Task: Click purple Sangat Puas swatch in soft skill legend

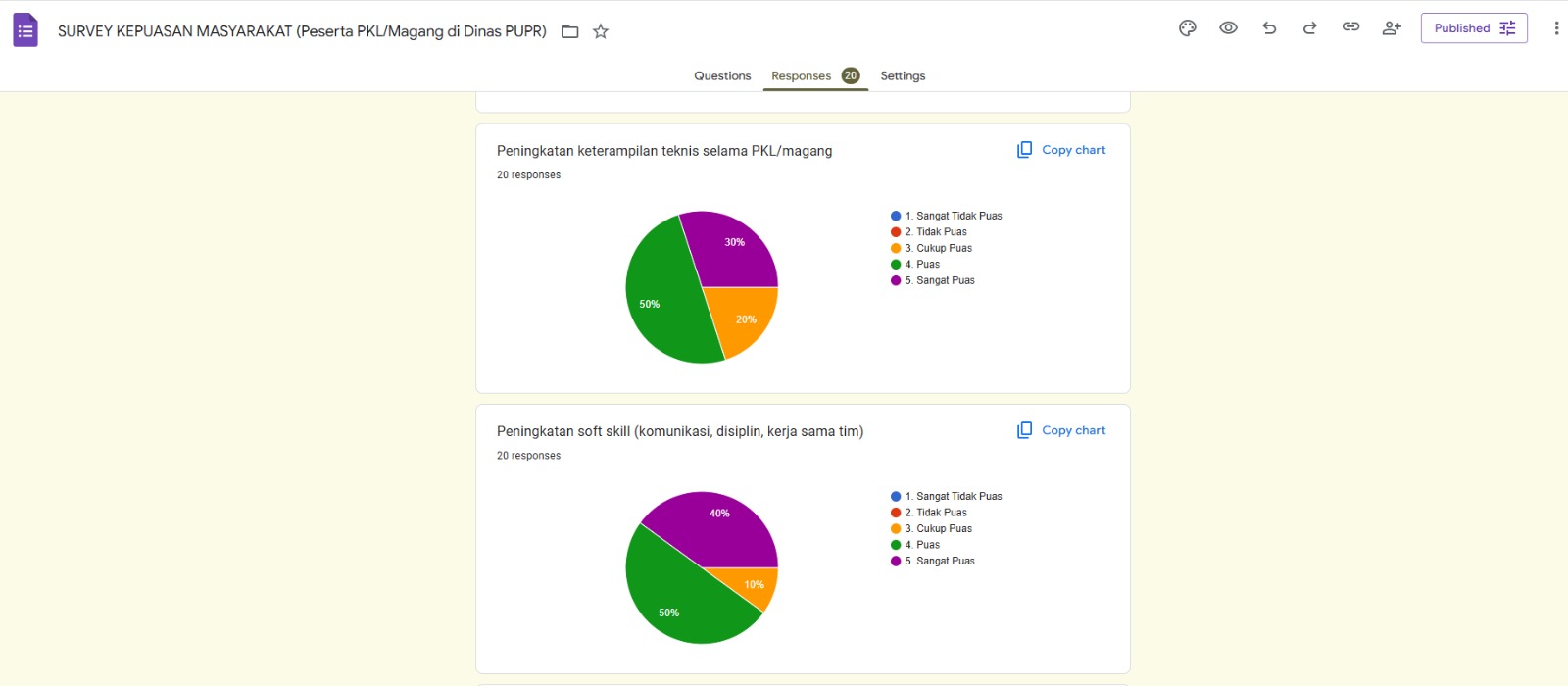Action: pyautogui.click(x=896, y=561)
